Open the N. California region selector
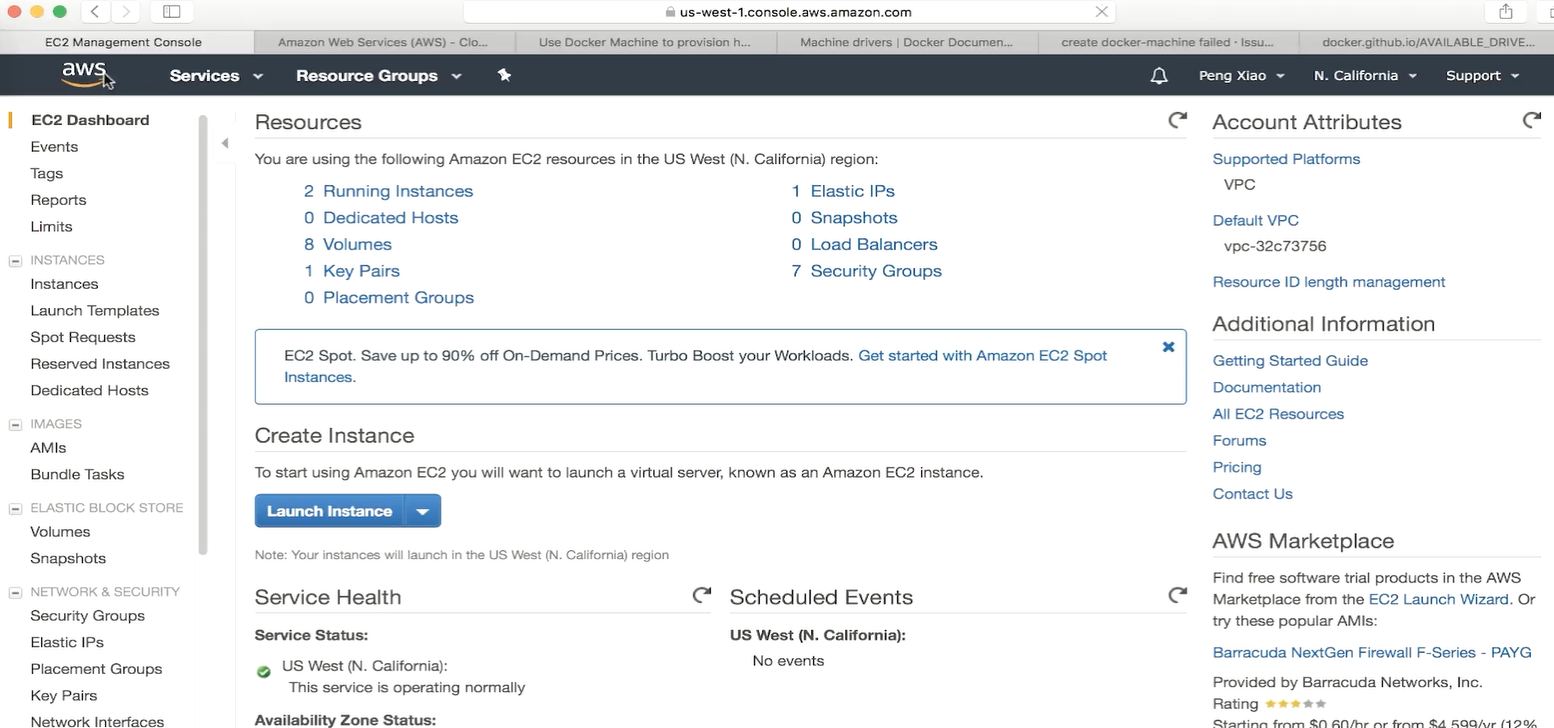Screen dimensions: 1554x728 [1365, 76]
